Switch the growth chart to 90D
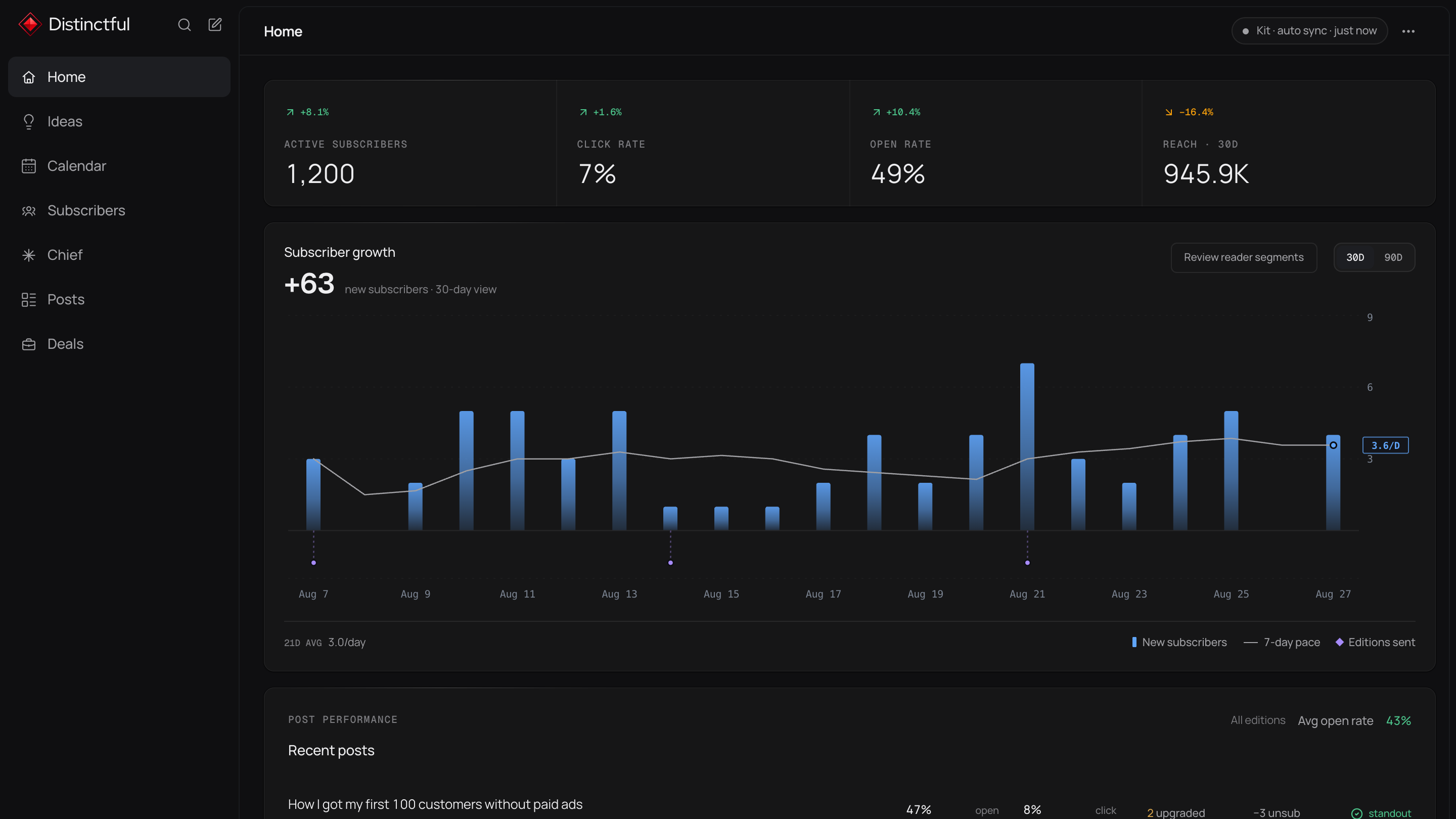The width and height of the screenshot is (1456, 819). 1393,258
